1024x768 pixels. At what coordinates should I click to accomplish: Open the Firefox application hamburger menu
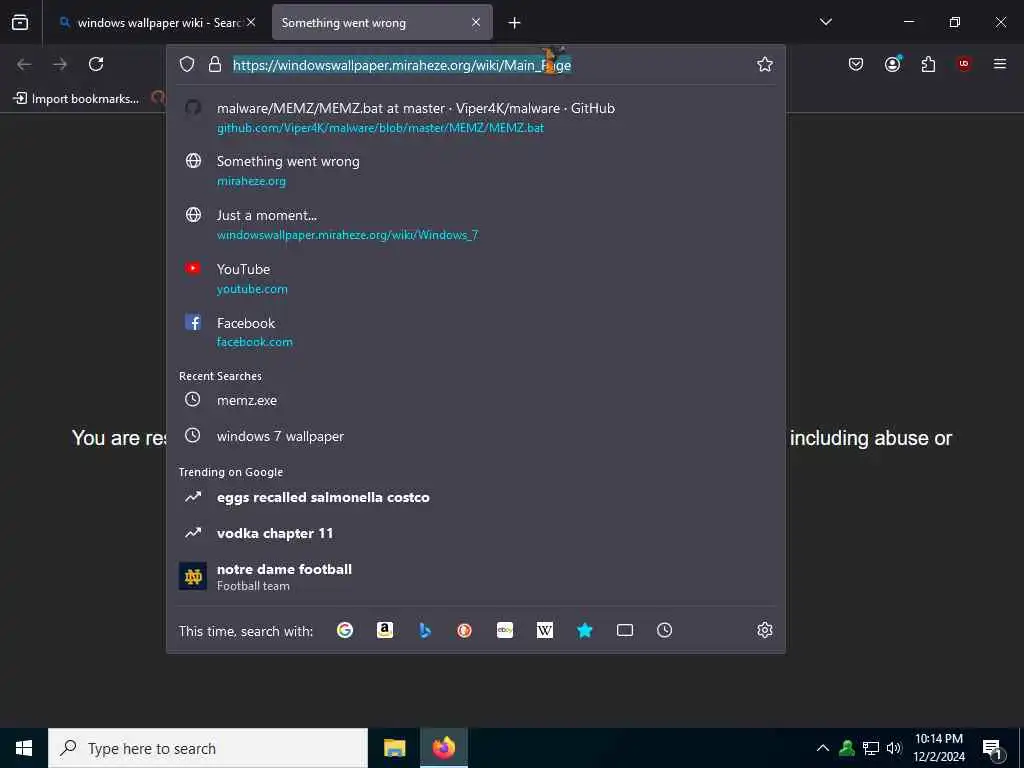(x=1000, y=64)
